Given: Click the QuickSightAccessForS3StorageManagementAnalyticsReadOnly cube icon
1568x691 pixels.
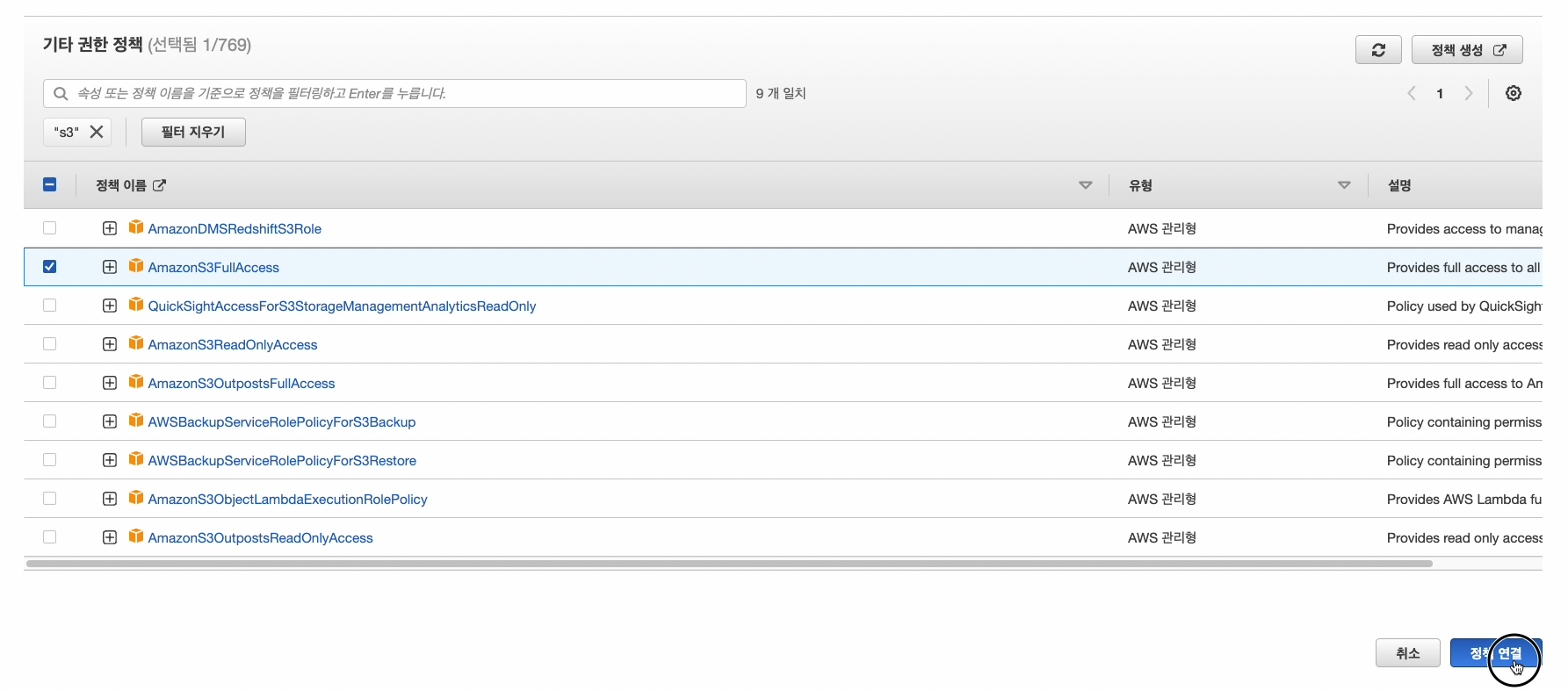Looking at the screenshot, I should tap(136, 305).
